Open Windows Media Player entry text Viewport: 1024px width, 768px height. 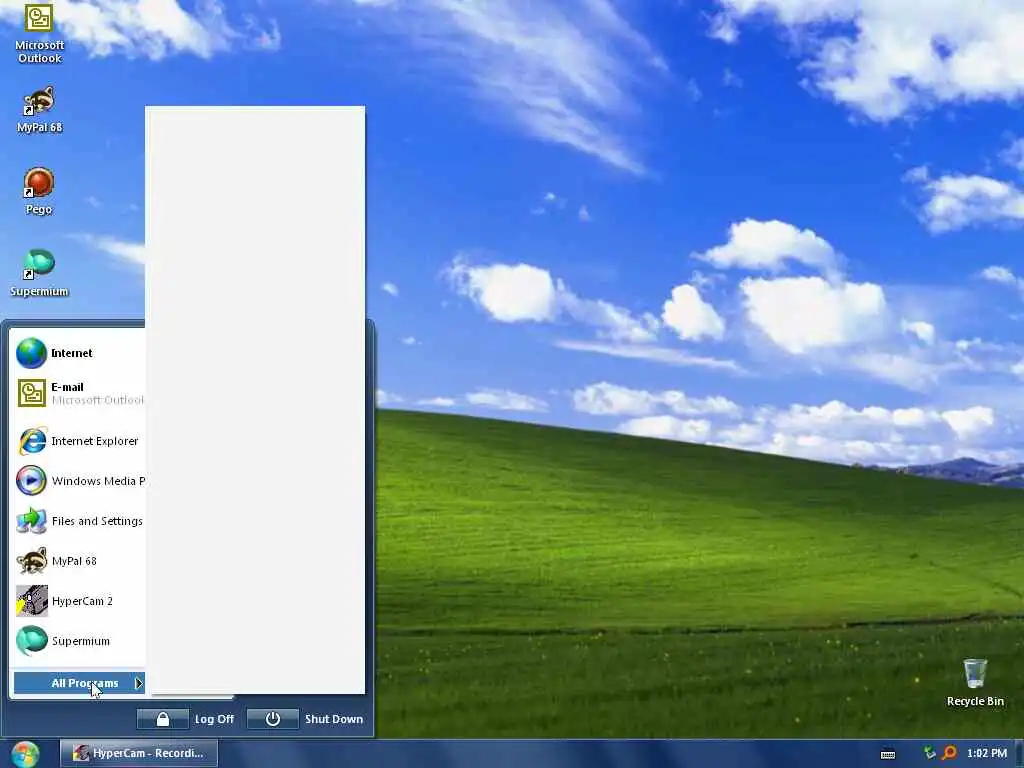98,481
